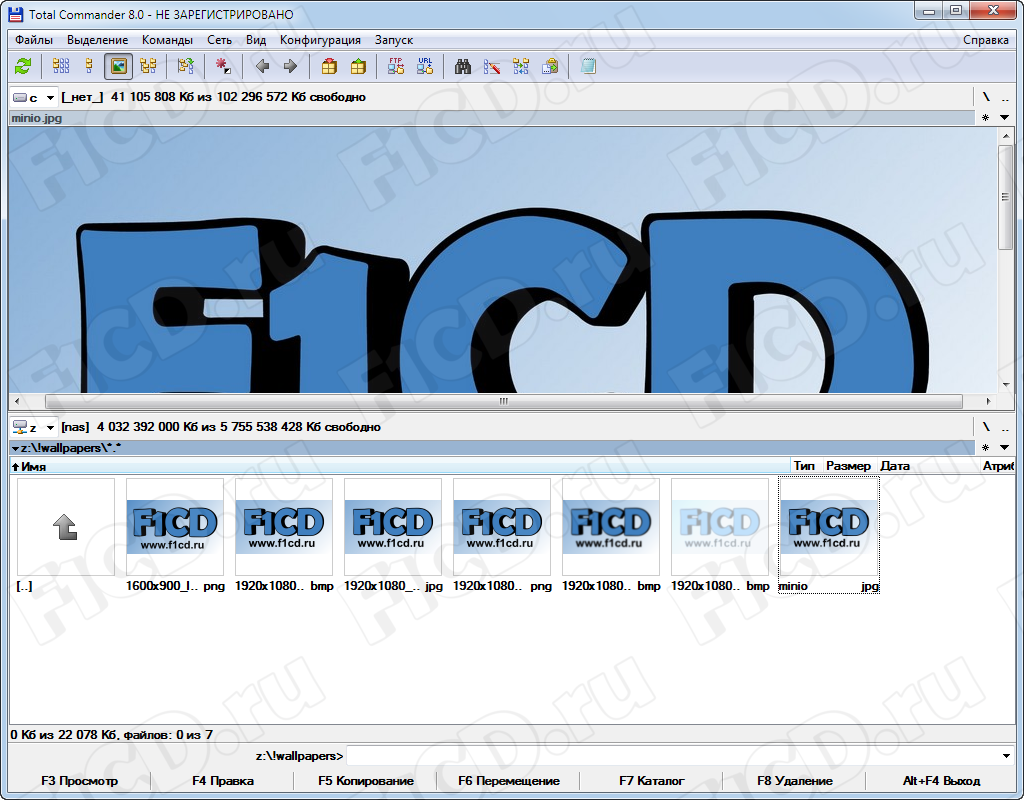Image resolution: width=1024 pixels, height=800 pixels.
Task: Click the F6 Перемещение button
Action: point(509,781)
